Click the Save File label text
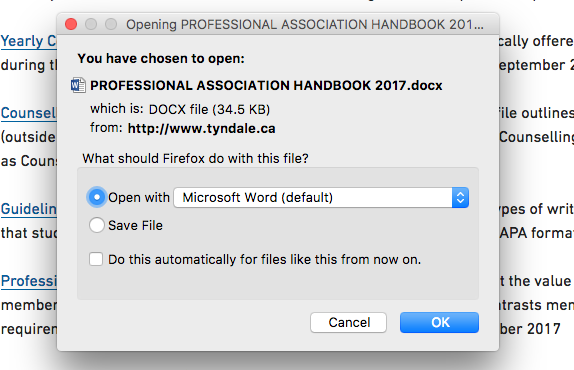574x370 pixels. 135,225
